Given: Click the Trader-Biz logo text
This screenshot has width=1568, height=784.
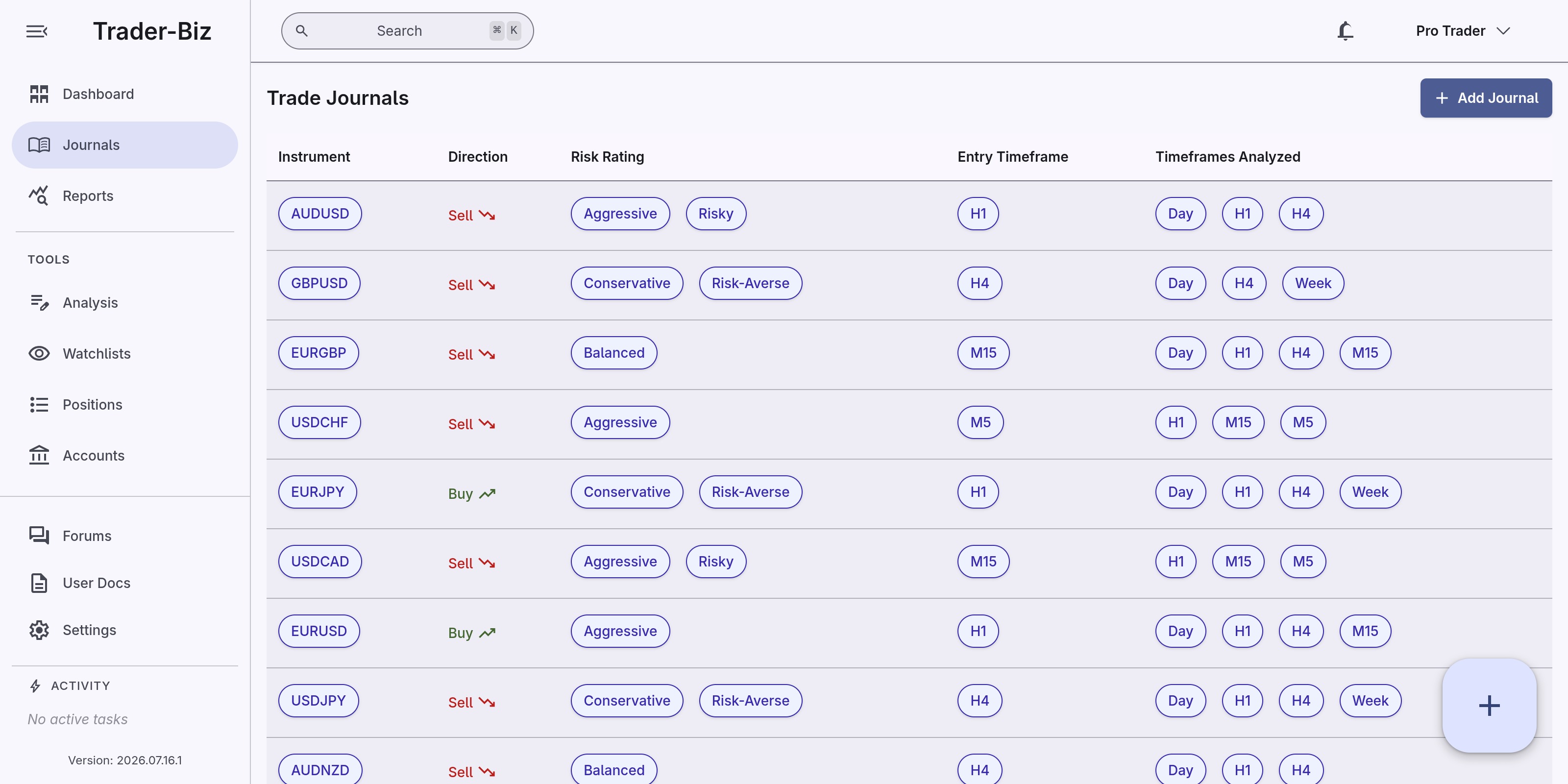Looking at the screenshot, I should pos(152,31).
